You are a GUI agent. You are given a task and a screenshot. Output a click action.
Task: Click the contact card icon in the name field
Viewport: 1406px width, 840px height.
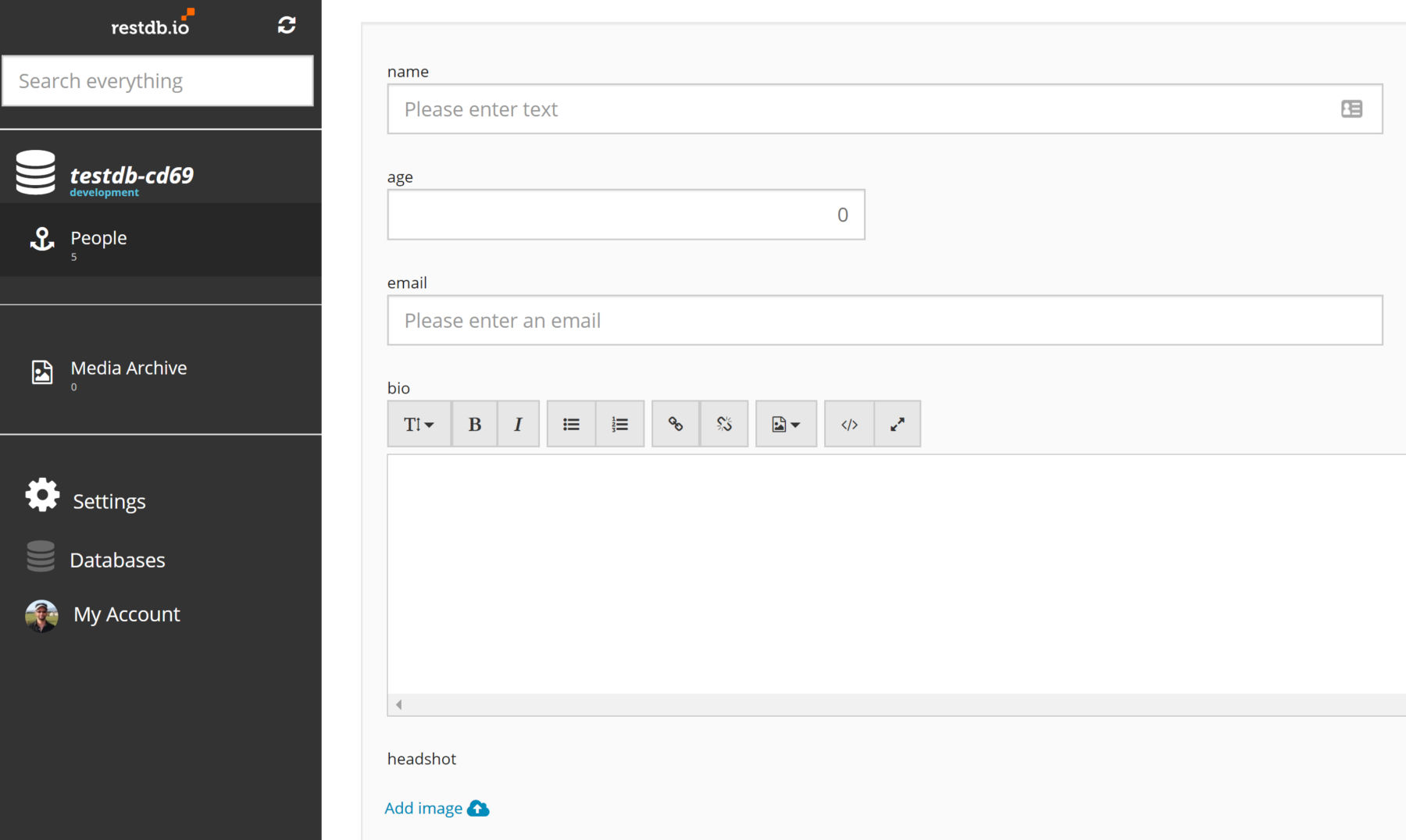(x=1352, y=109)
